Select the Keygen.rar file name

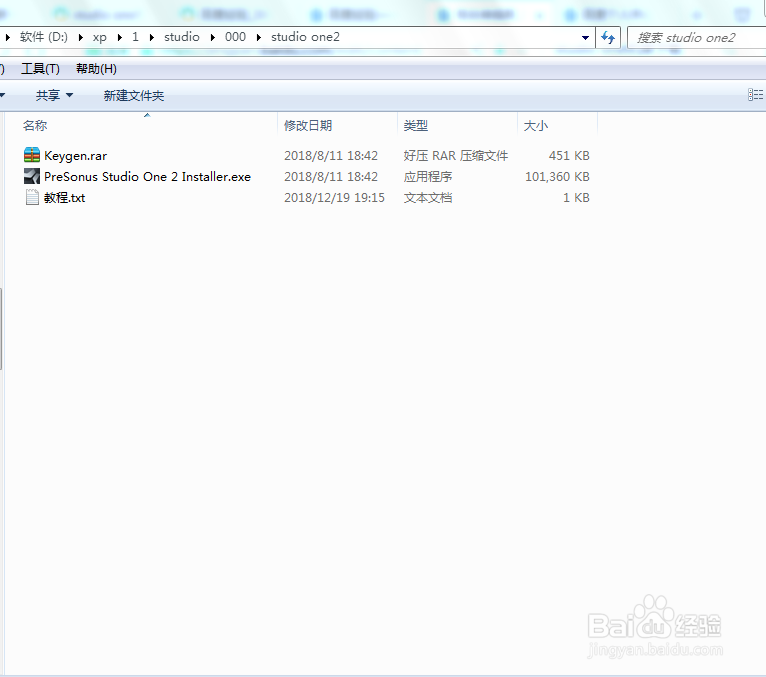75,156
